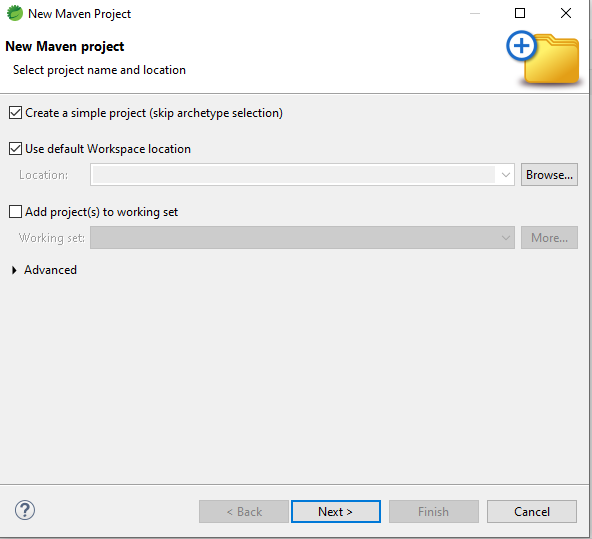Click inside the Location text field

(x=294, y=175)
